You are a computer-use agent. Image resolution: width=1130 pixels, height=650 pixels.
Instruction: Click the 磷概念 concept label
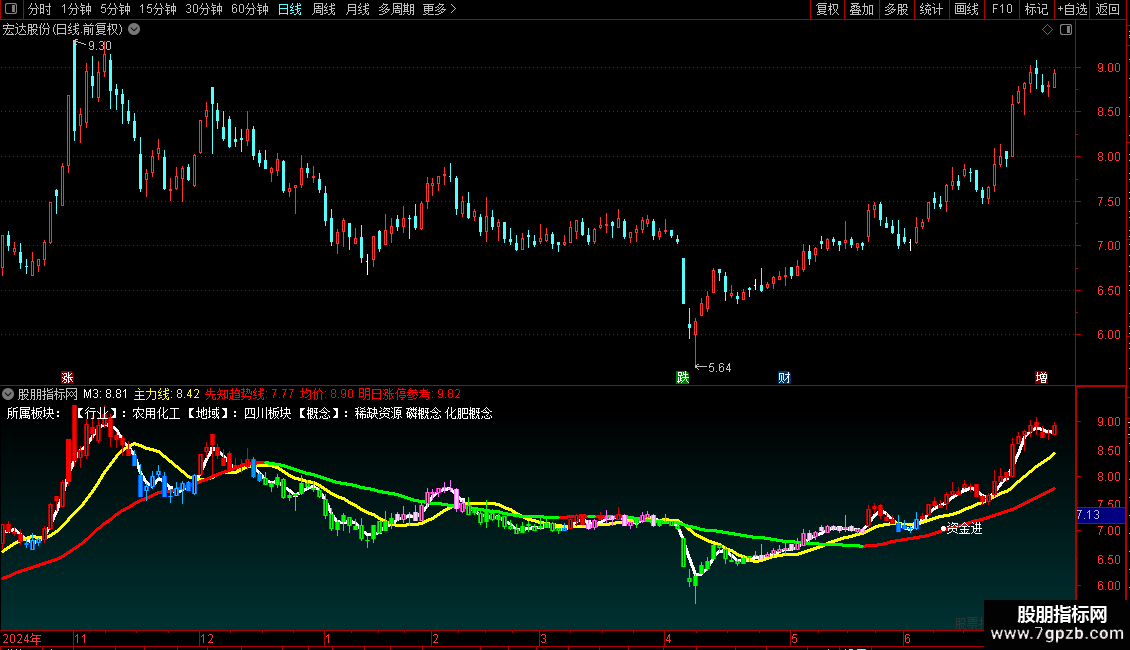423,414
